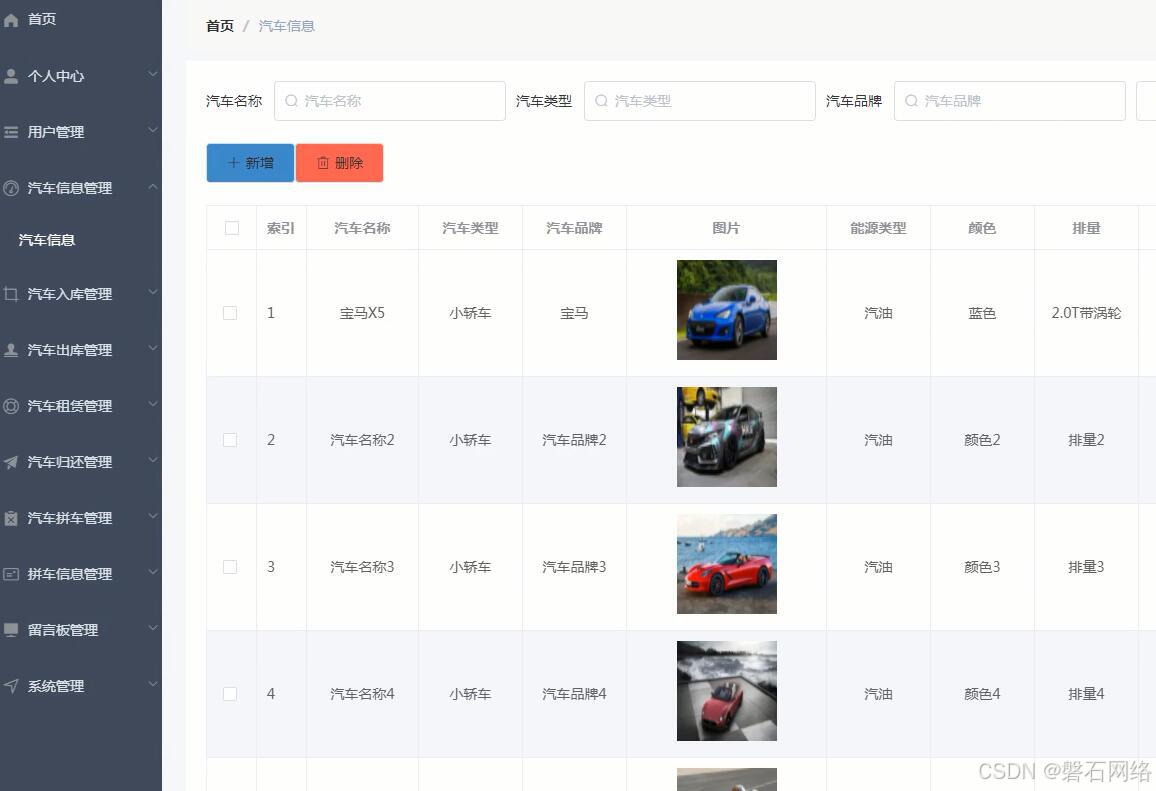
Task: Click the trash icon on 删除 button
Action: coord(323,163)
